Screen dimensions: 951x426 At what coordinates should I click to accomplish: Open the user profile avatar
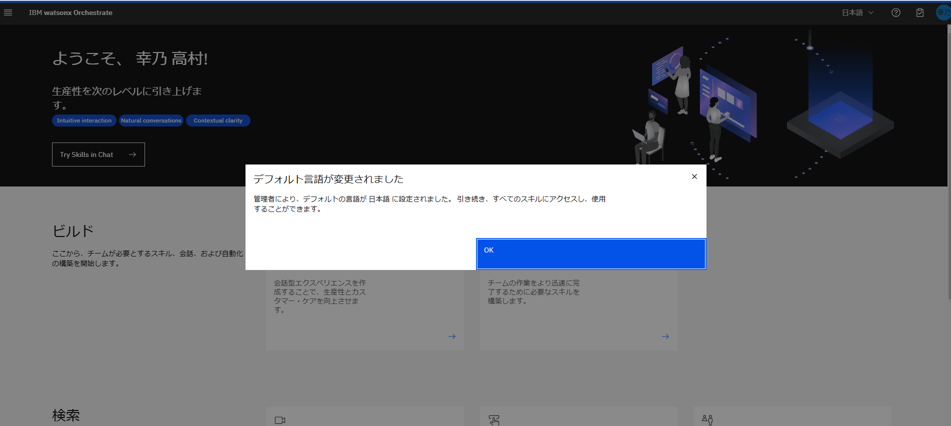(x=943, y=13)
